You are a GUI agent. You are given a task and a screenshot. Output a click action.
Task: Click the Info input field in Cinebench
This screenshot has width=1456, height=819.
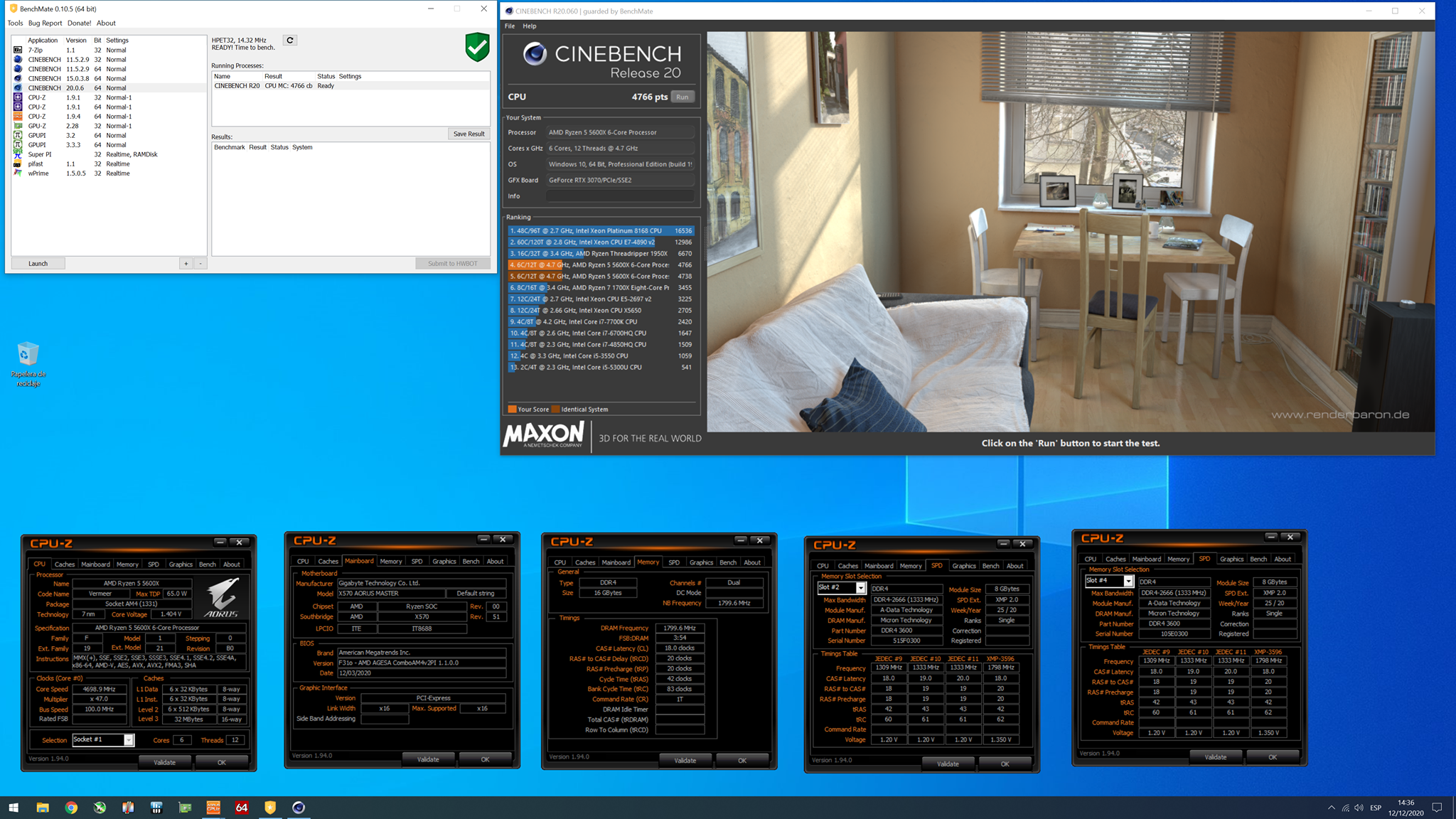point(620,196)
